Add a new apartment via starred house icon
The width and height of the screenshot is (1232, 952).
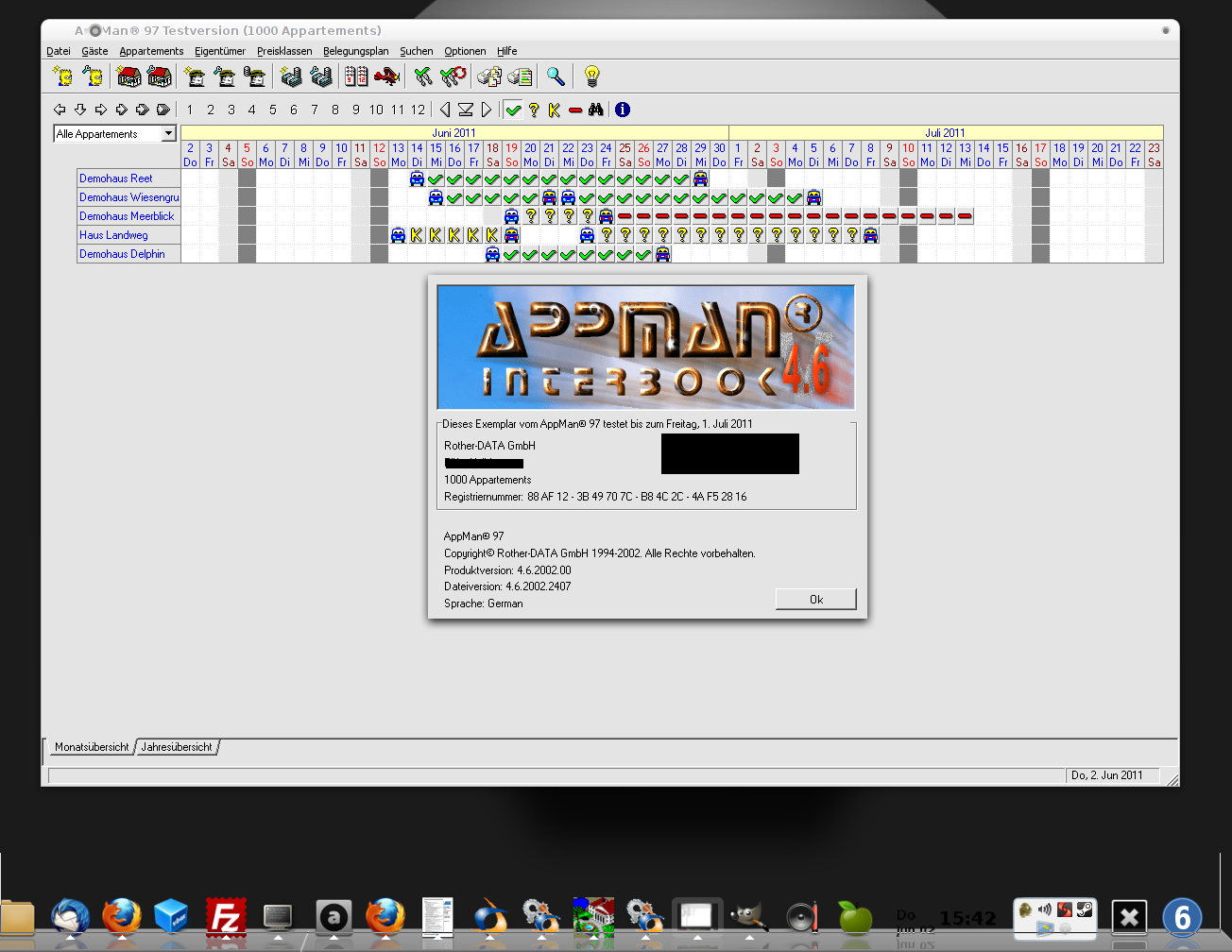tap(129, 76)
